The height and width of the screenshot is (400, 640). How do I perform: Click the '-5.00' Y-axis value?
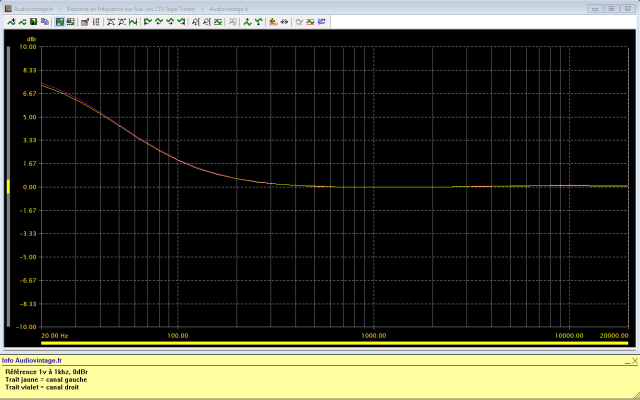pyautogui.click(x=28, y=257)
